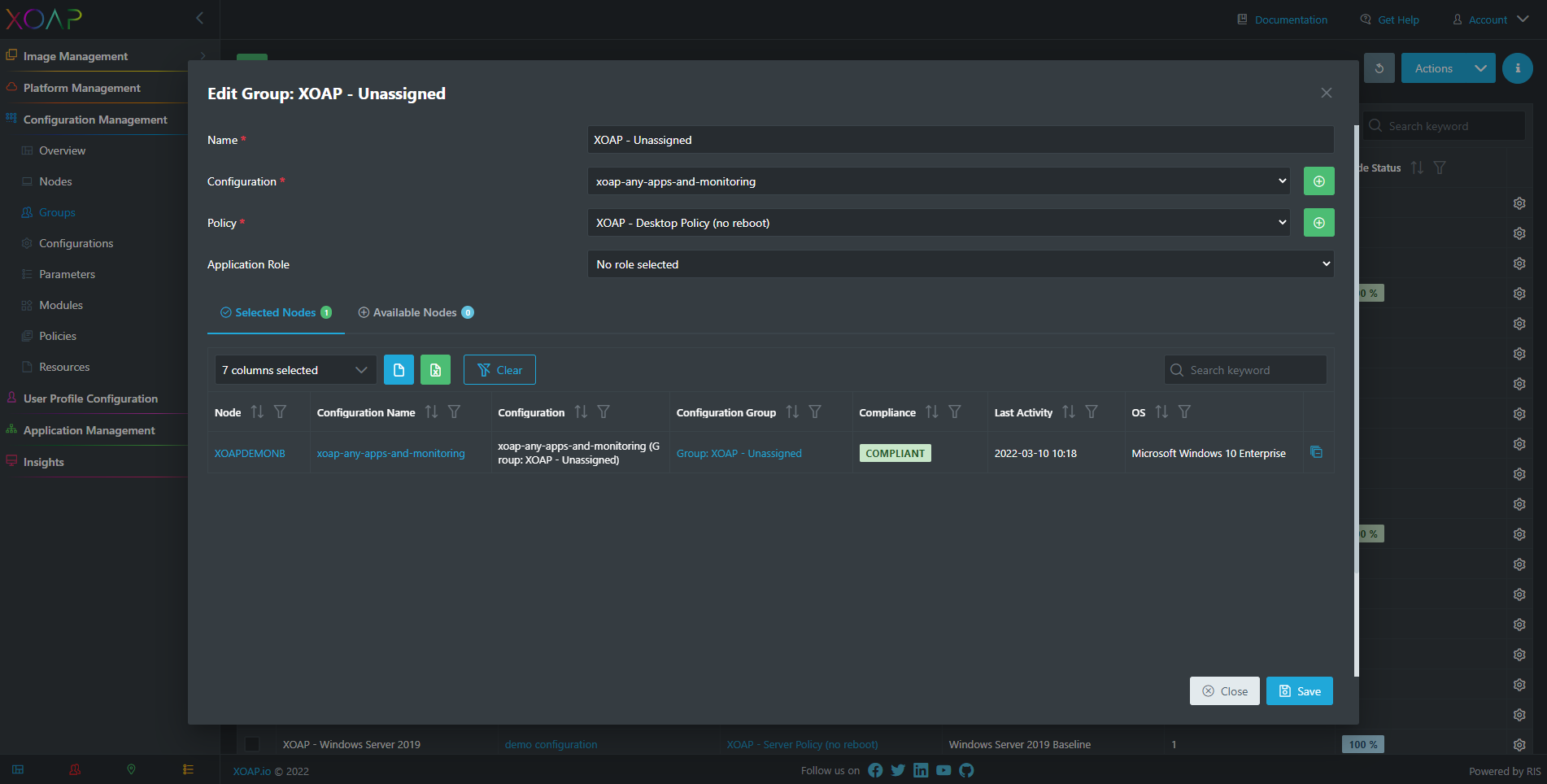
Task: Filter the Node column
Action: coord(280,412)
